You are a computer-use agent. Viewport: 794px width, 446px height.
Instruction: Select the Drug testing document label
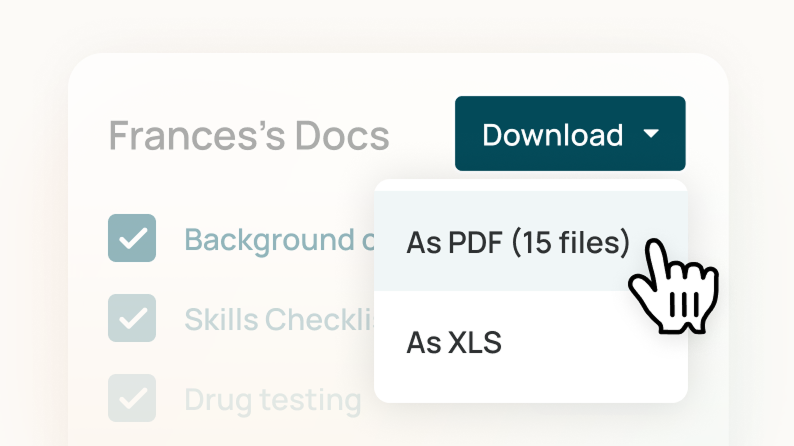272,400
